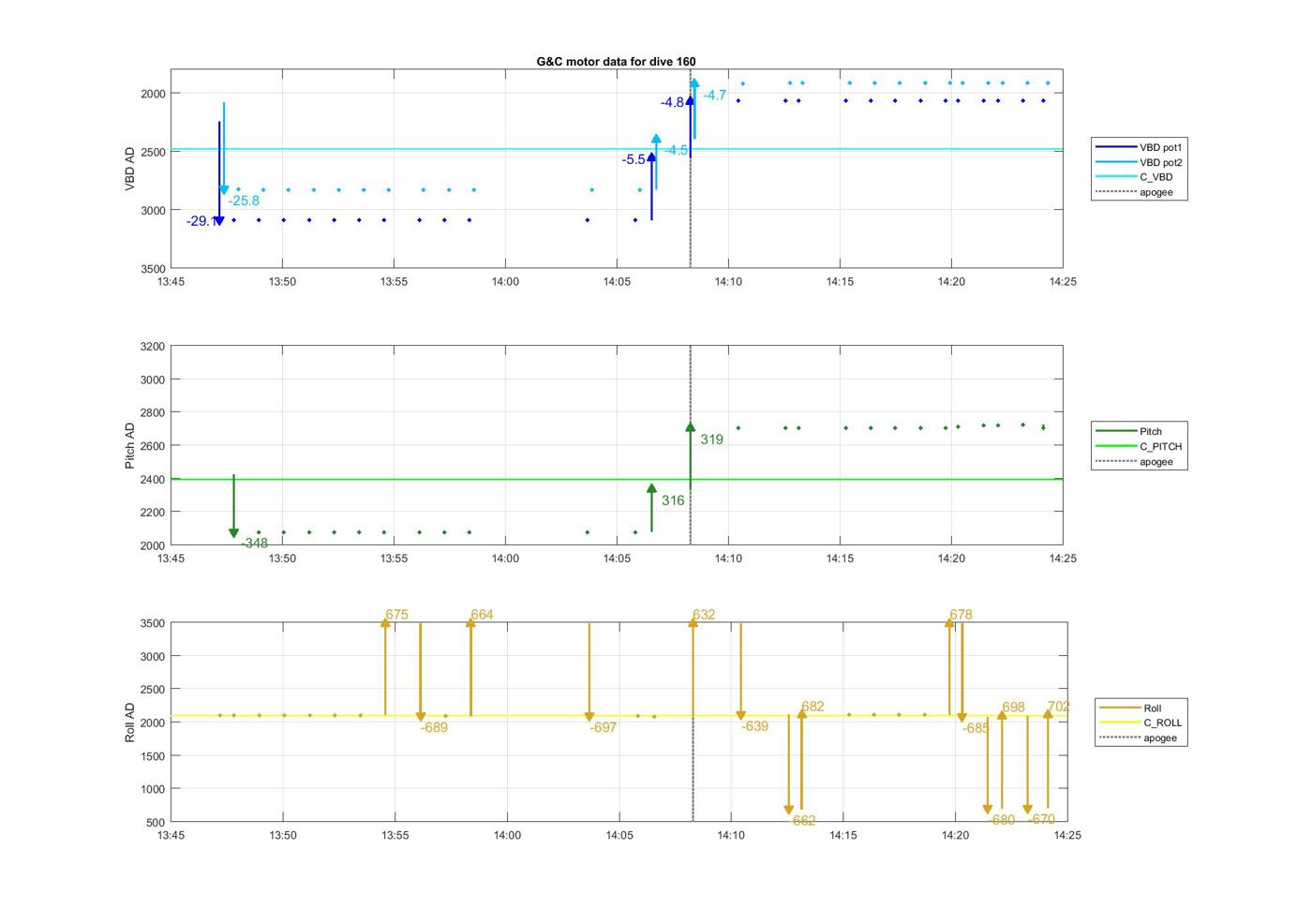Click the 316 pitch annotation
1312x924 pixels.
coord(673,500)
